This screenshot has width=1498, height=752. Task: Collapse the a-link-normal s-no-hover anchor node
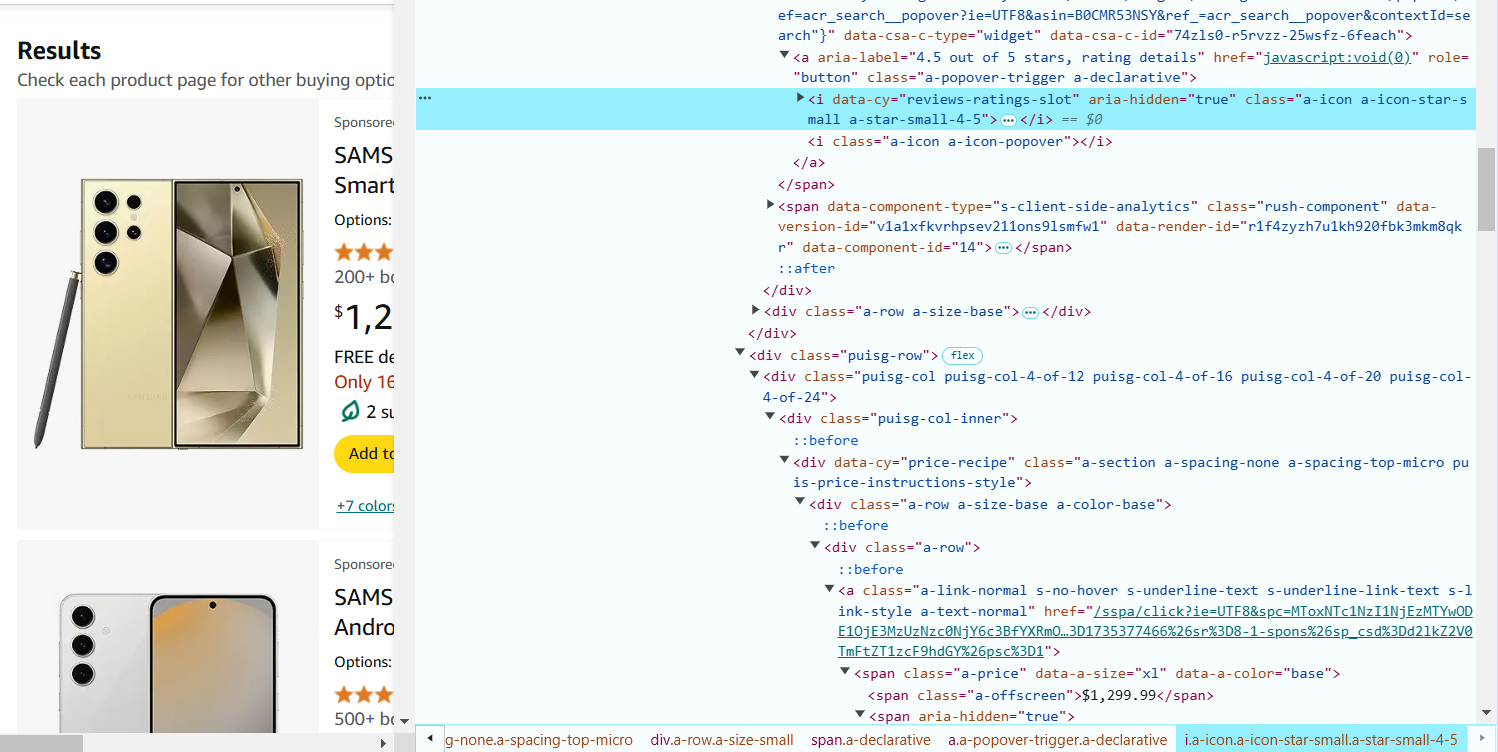click(x=829, y=589)
